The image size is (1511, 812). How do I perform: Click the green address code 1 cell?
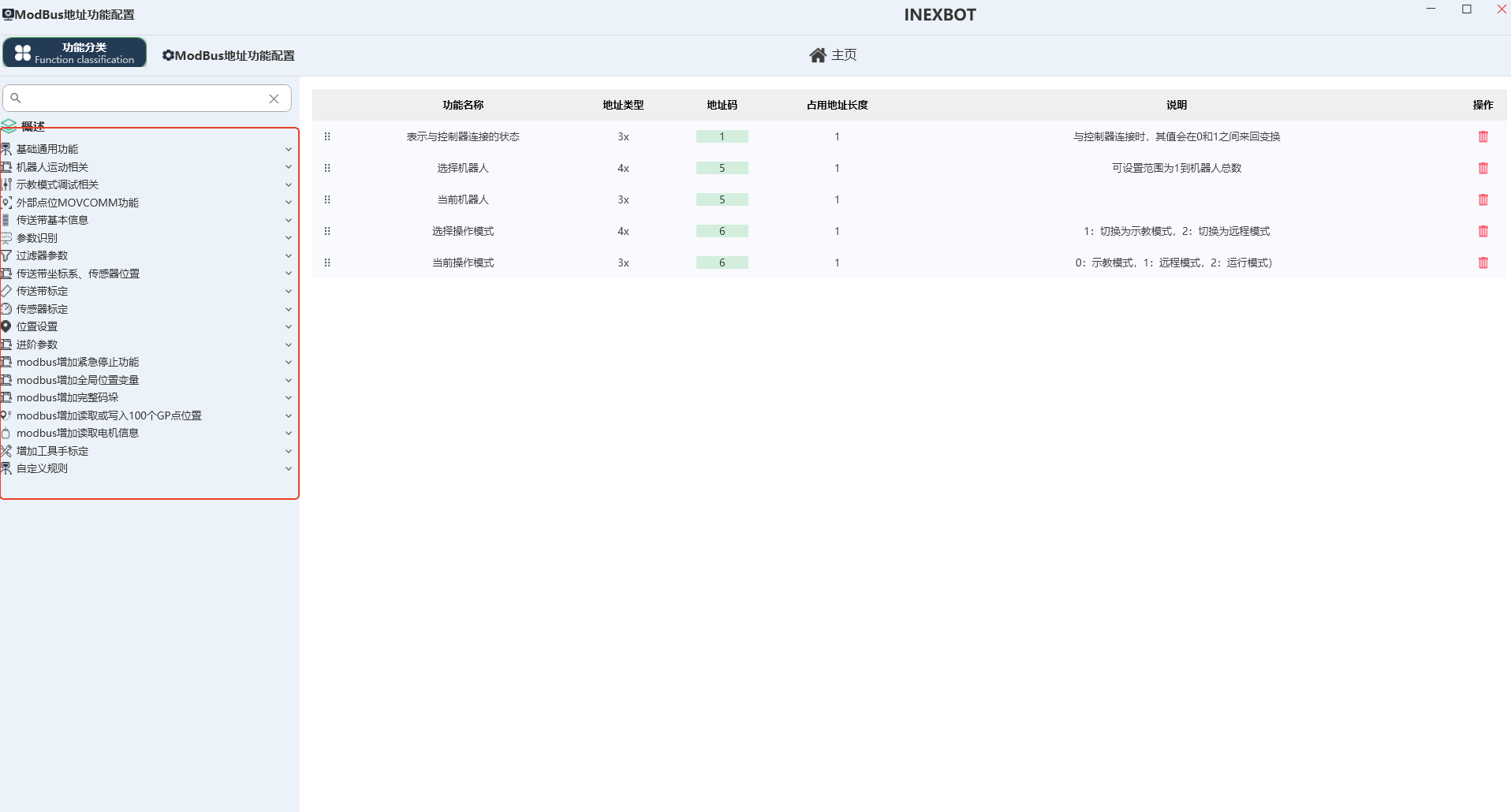(x=722, y=136)
